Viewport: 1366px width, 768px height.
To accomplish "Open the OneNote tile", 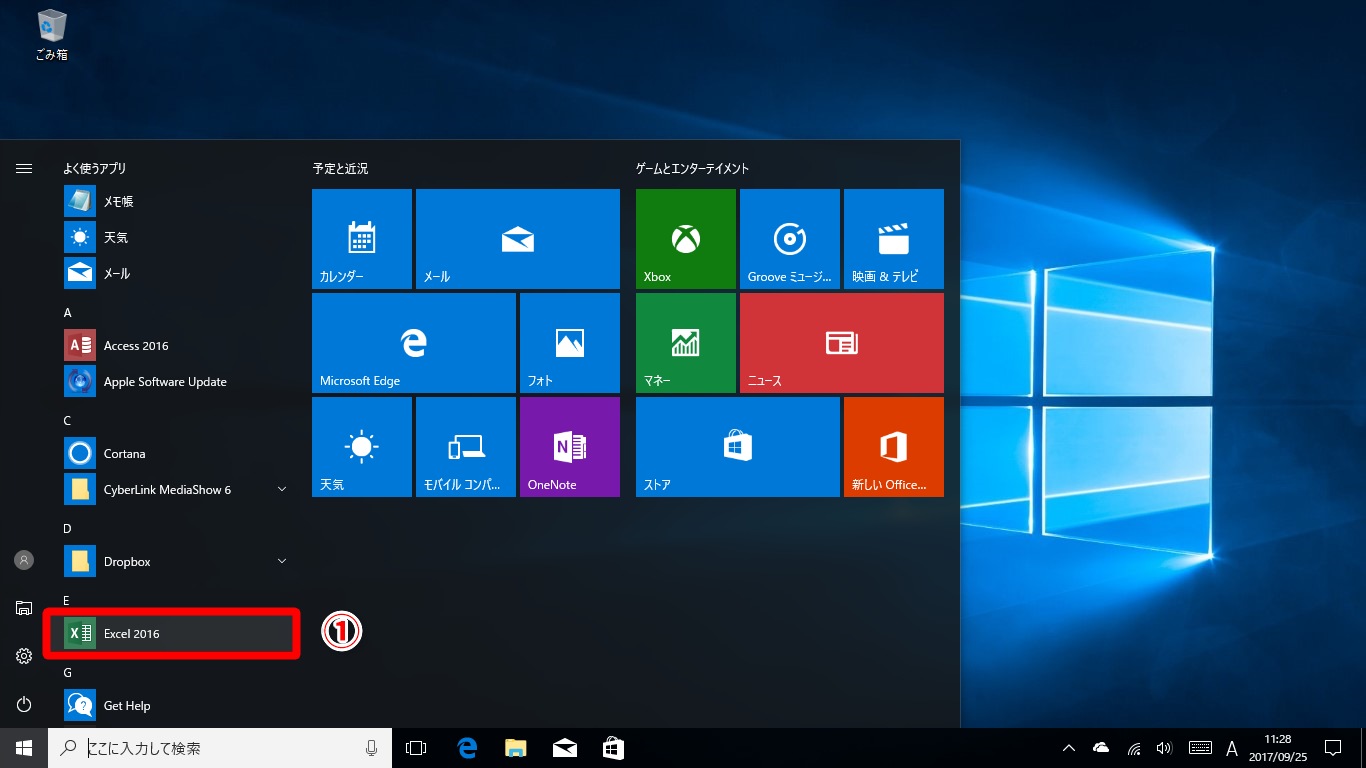I will tap(570, 447).
